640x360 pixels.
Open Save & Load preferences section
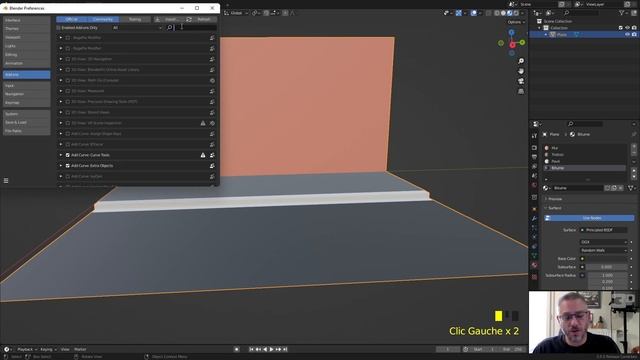pos(27,122)
